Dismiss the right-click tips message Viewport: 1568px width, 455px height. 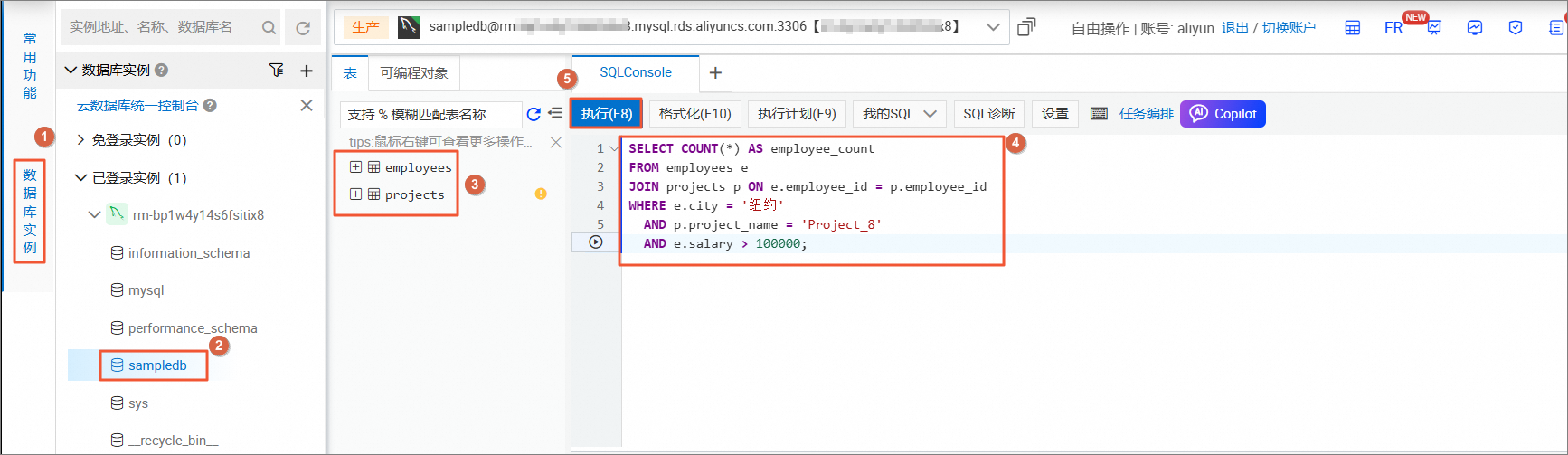pos(556,142)
